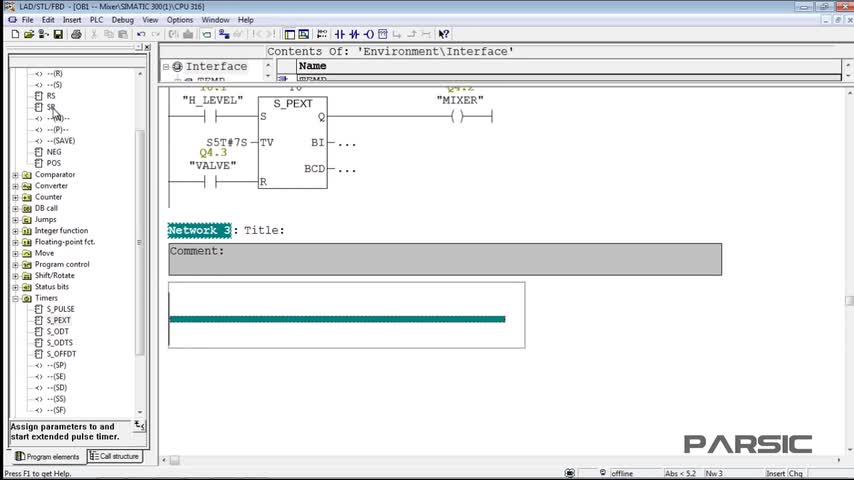Click the Print toolbar icon
This screenshot has height=480, width=854.
pos(76,34)
